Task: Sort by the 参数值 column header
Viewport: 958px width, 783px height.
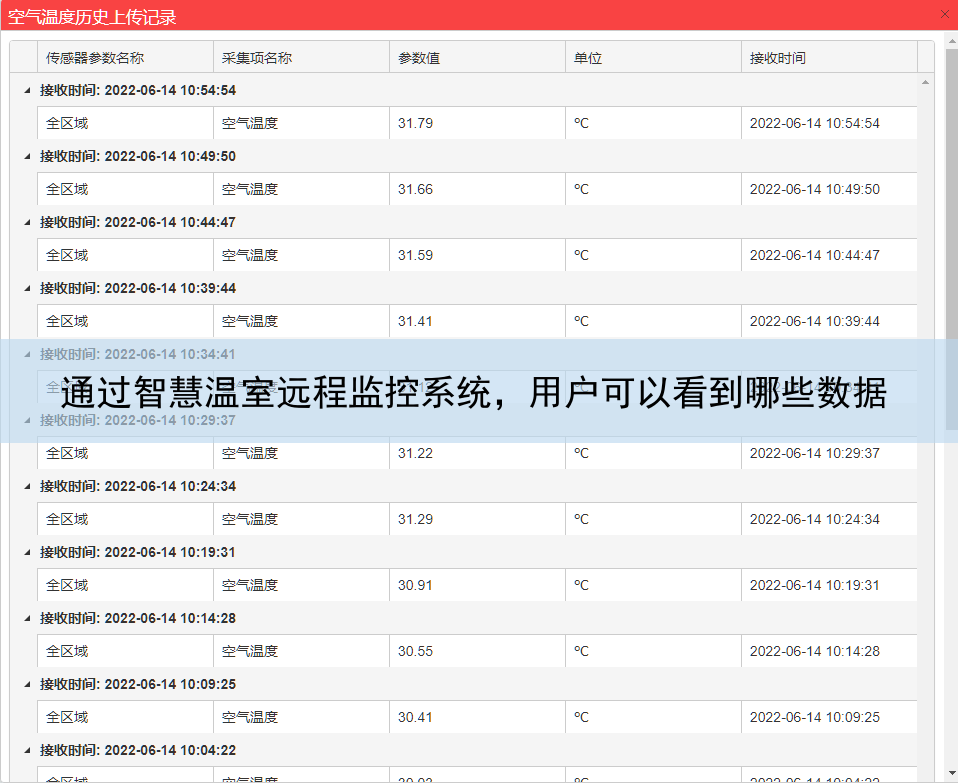Action: coord(477,58)
